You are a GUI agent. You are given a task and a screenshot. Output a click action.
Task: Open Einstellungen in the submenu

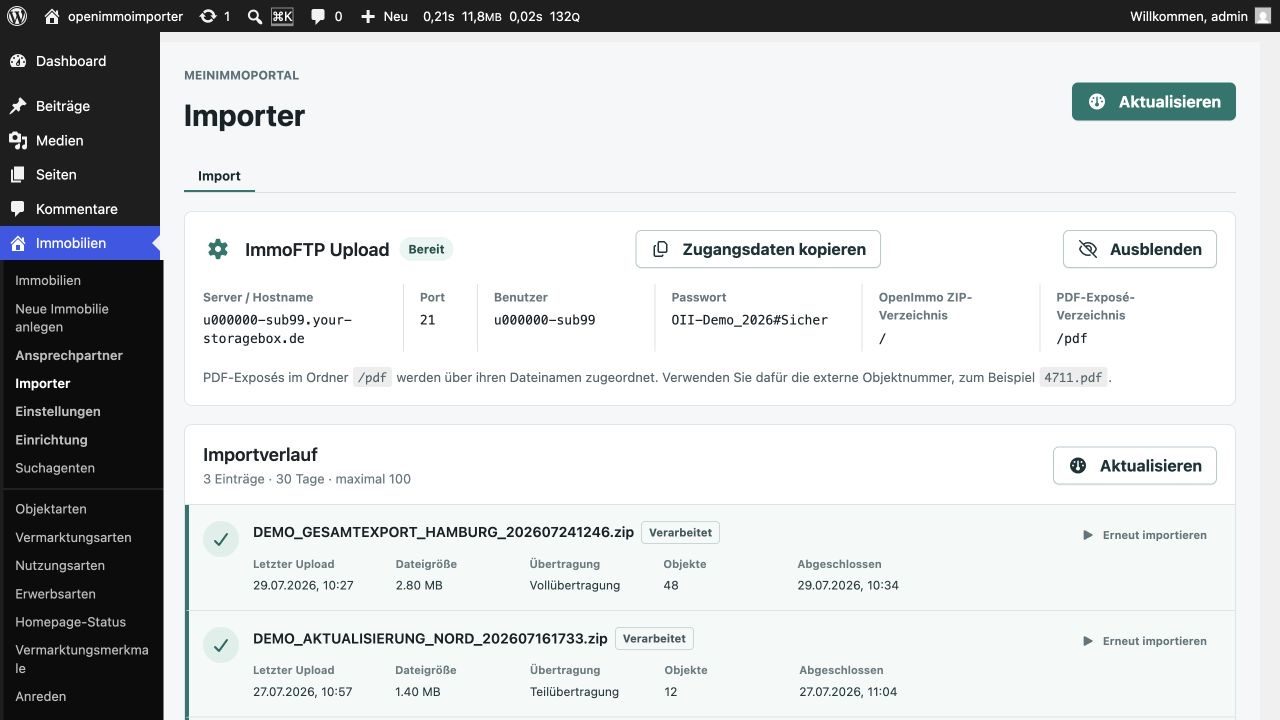point(58,411)
